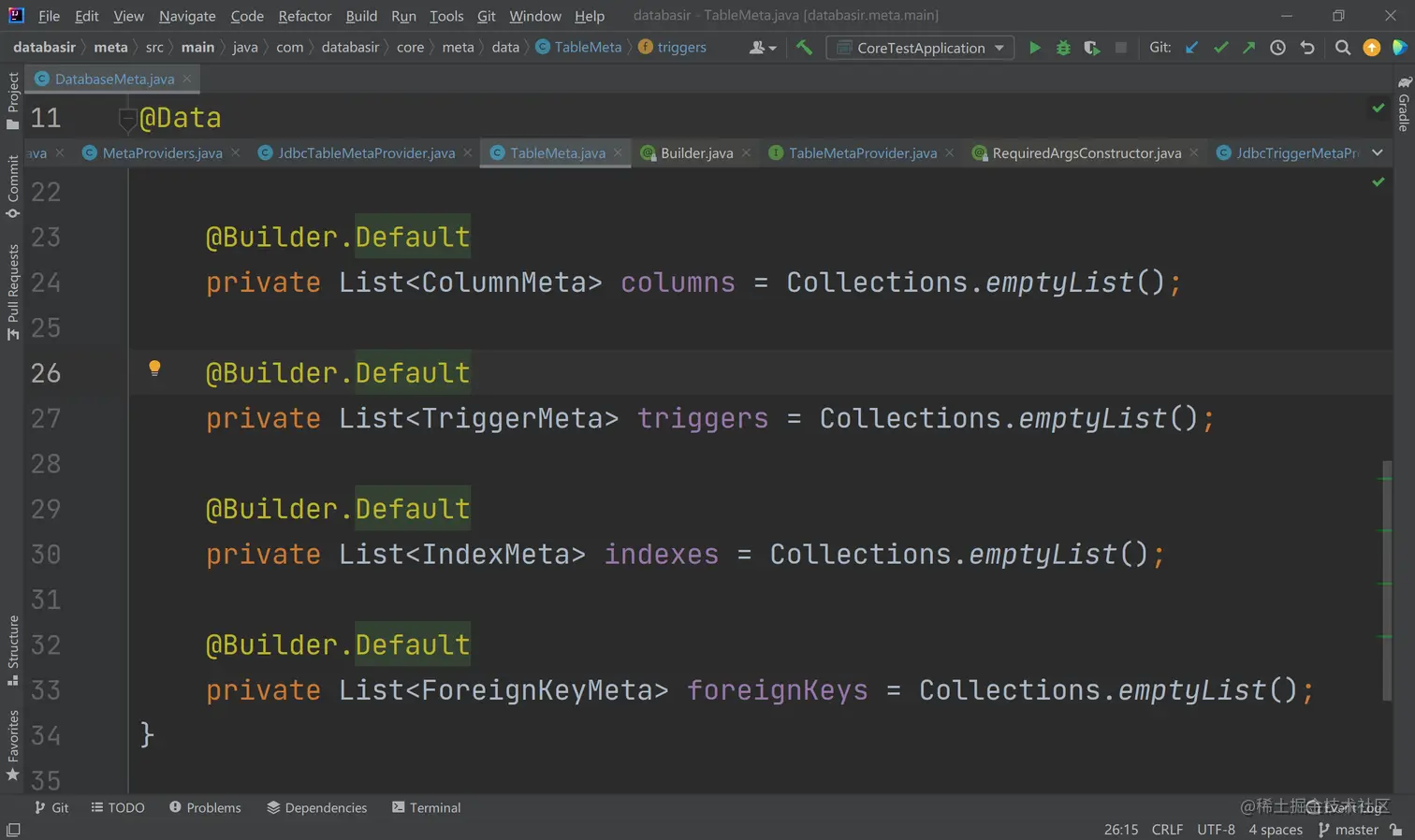Click the master branch widget
This screenshot has height=840, width=1415.
pos(1349,830)
